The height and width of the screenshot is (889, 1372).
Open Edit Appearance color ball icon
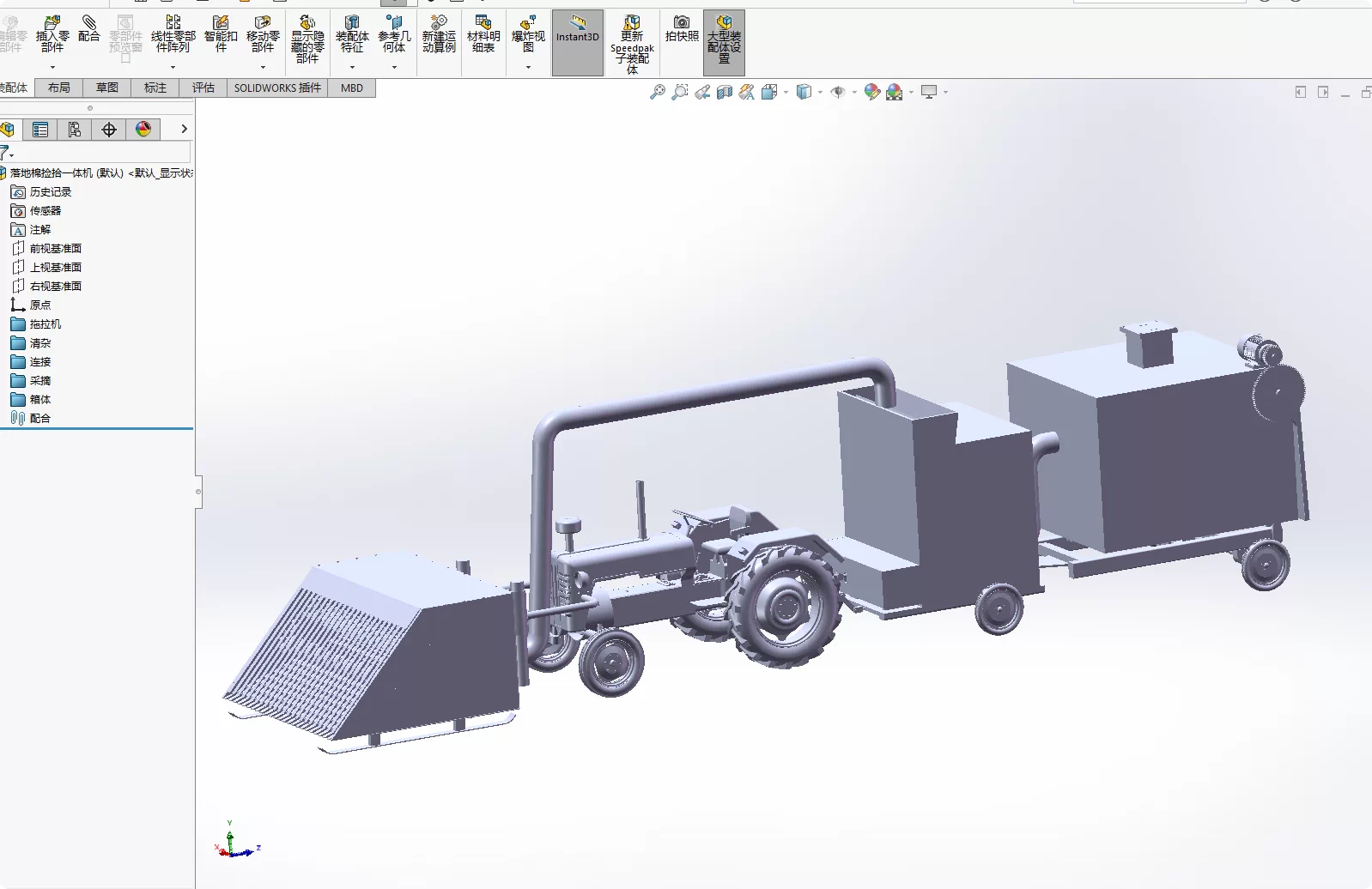[872, 92]
